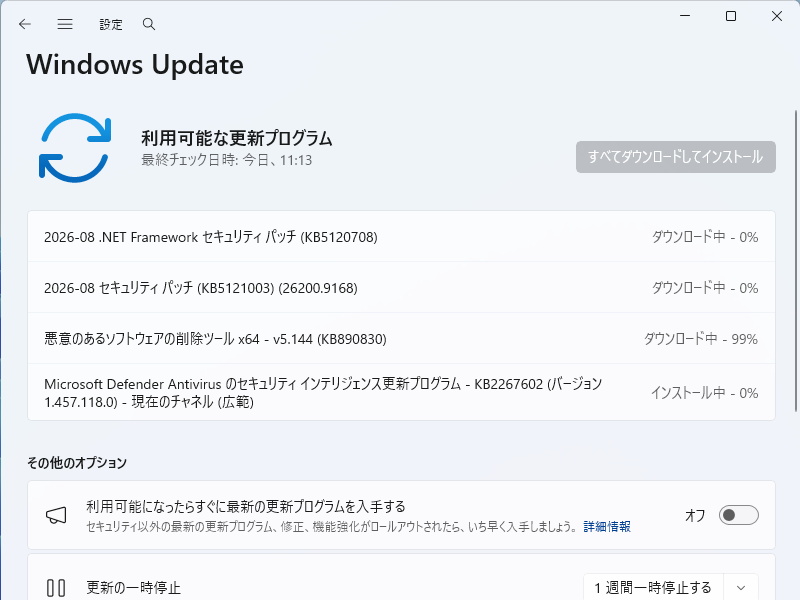Close the Settings window

(777, 16)
